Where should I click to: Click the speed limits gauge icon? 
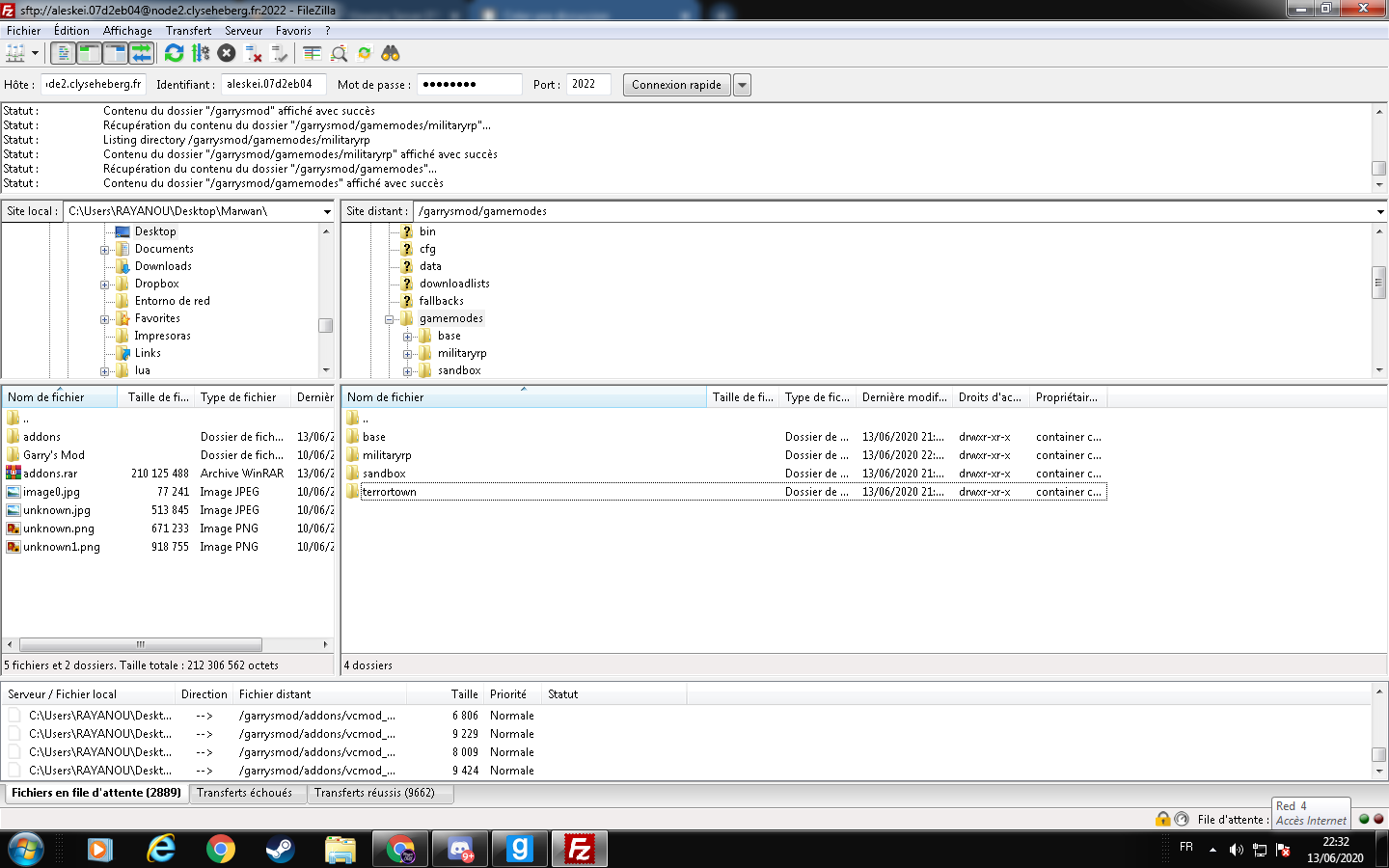pyautogui.click(x=1182, y=819)
